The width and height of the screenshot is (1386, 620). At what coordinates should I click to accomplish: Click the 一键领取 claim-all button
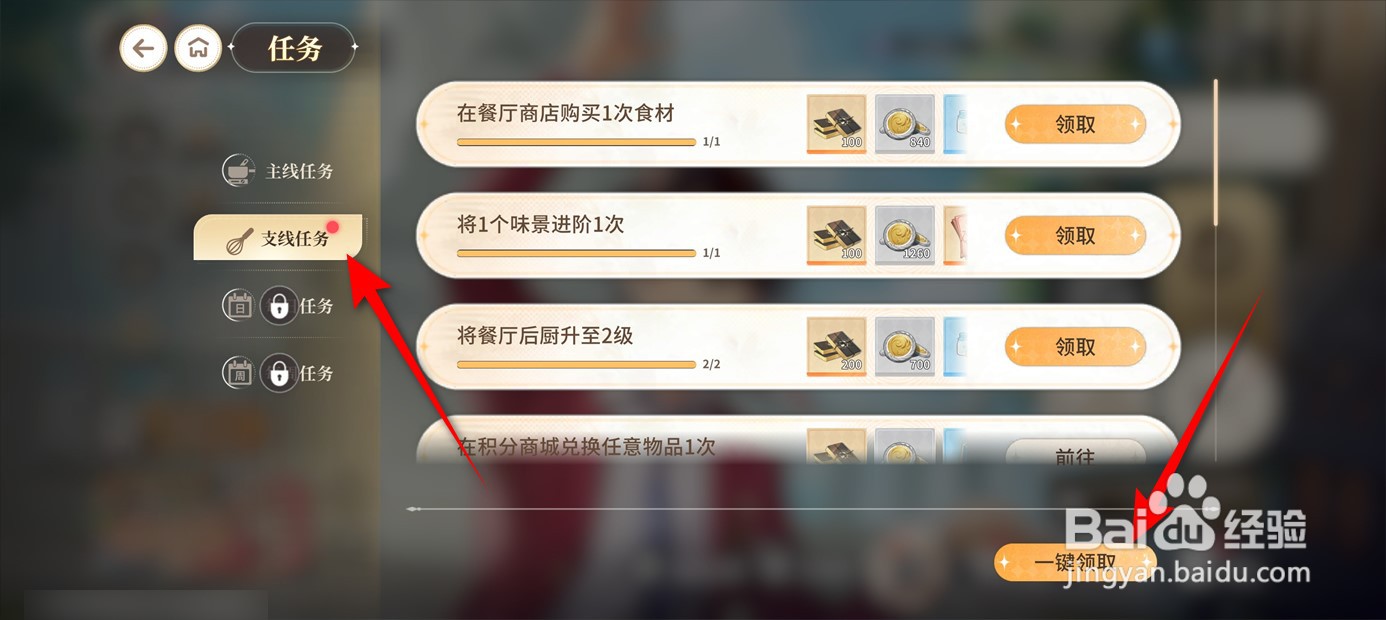point(1075,562)
